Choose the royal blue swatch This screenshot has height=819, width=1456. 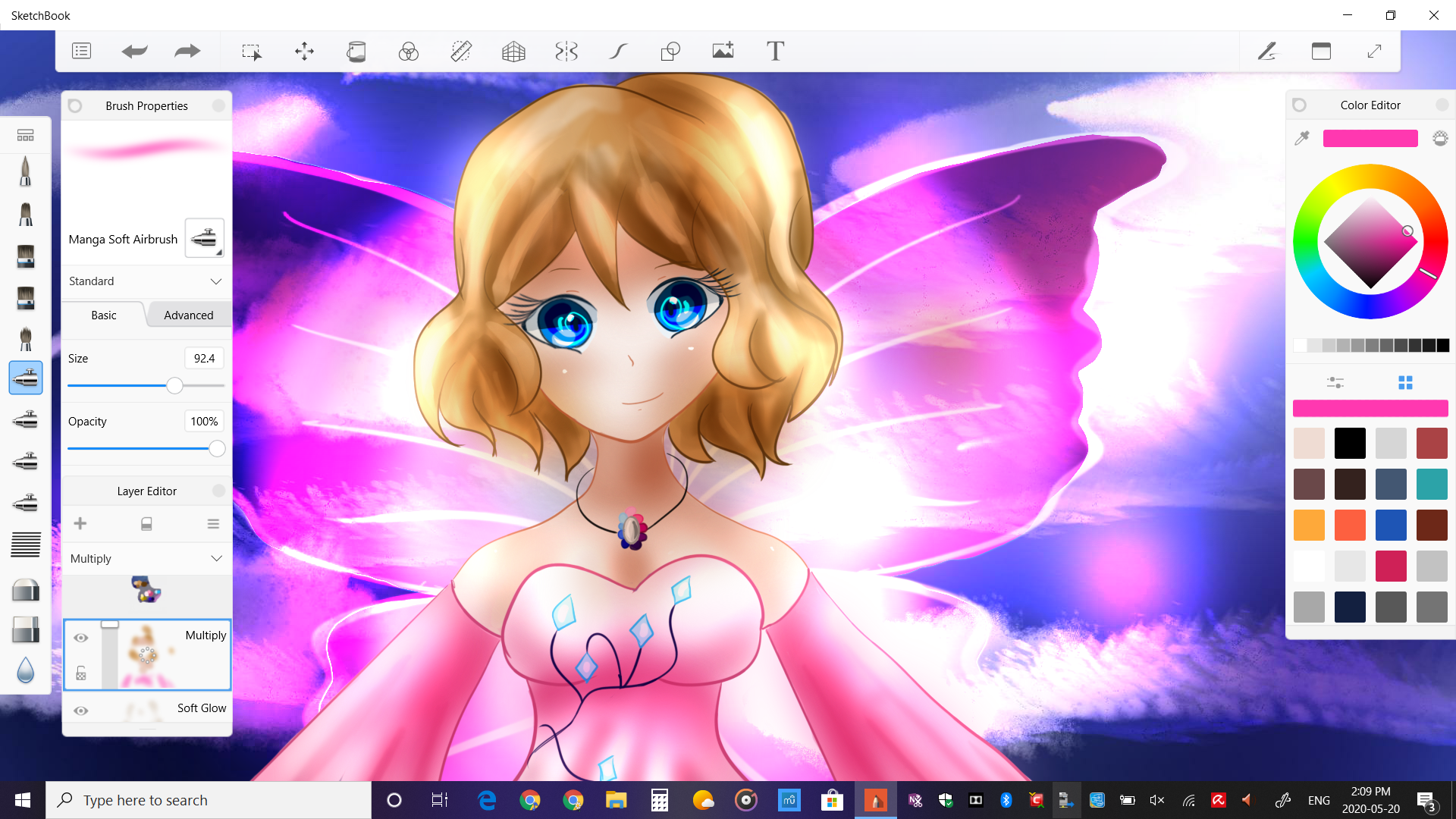tap(1391, 526)
